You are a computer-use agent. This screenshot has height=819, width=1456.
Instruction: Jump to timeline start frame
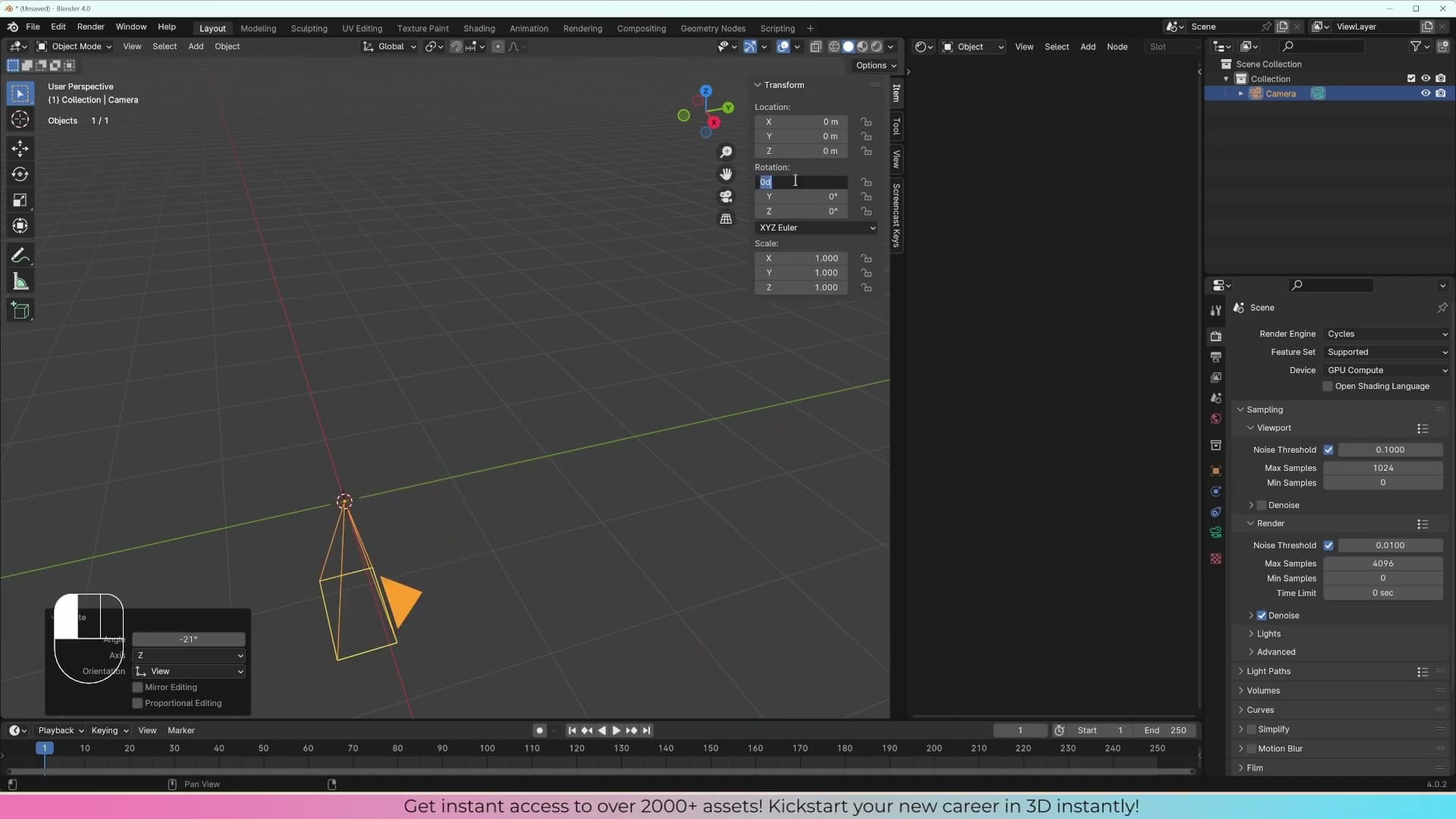pyautogui.click(x=572, y=730)
